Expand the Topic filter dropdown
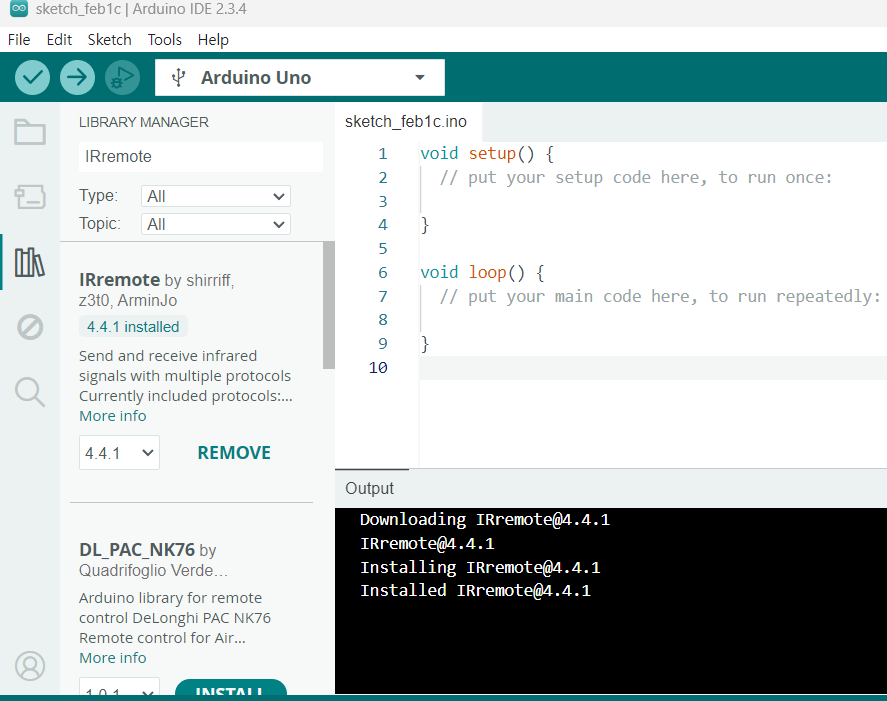Image resolution: width=887 pixels, height=701 pixels. click(x=216, y=224)
